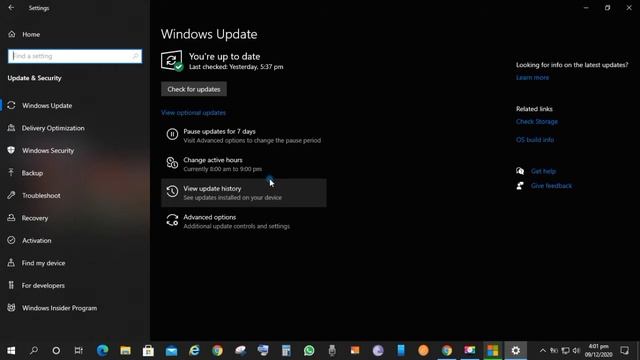
Task: Open Calculator from the taskbar
Action: coord(286,350)
